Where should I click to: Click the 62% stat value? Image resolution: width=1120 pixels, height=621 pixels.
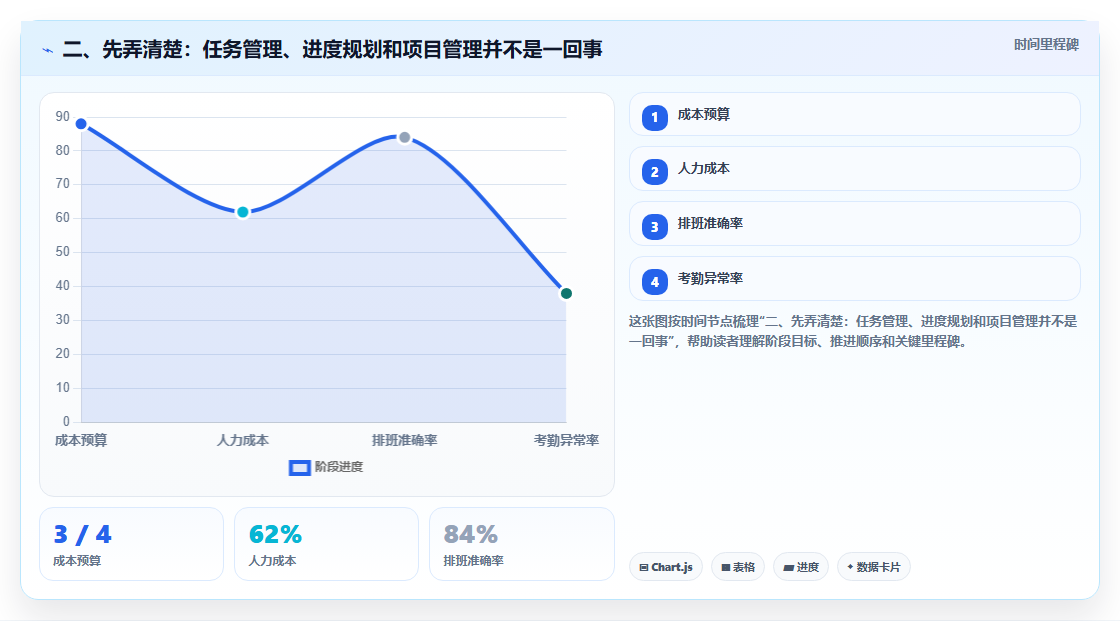click(275, 534)
